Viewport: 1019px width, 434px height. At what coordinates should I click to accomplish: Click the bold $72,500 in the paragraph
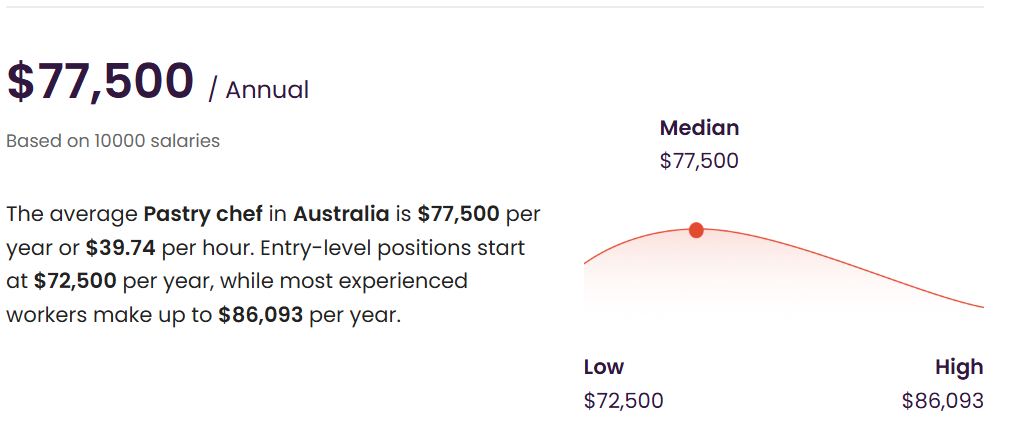point(75,281)
